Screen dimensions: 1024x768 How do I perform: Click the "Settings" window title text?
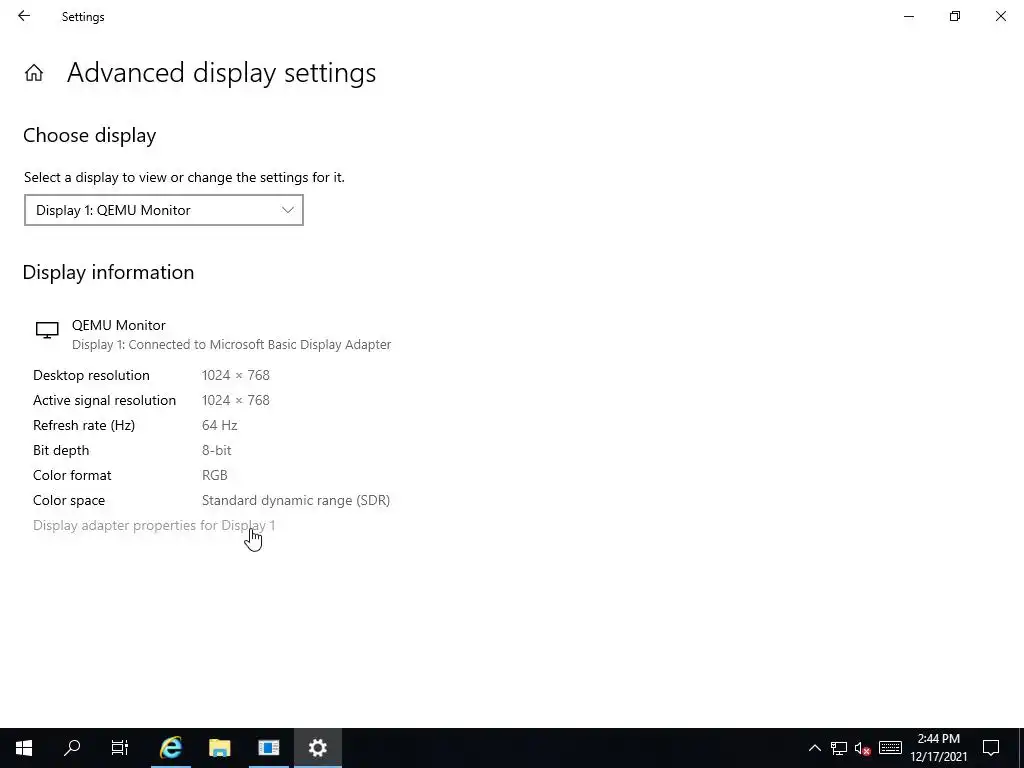[83, 17]
